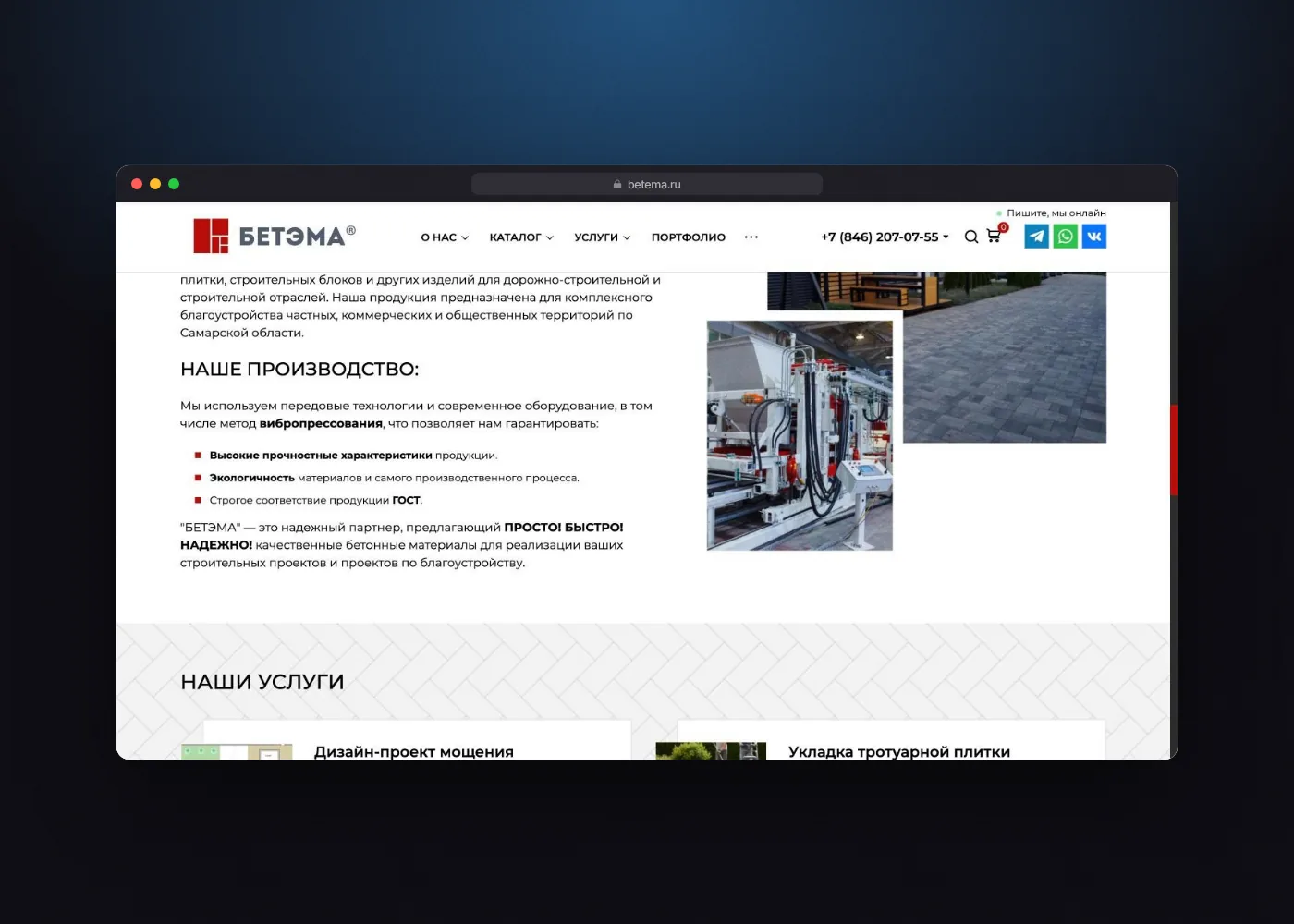Open the paved tile area photo
1294x924 pixels.
point(1005,370)
